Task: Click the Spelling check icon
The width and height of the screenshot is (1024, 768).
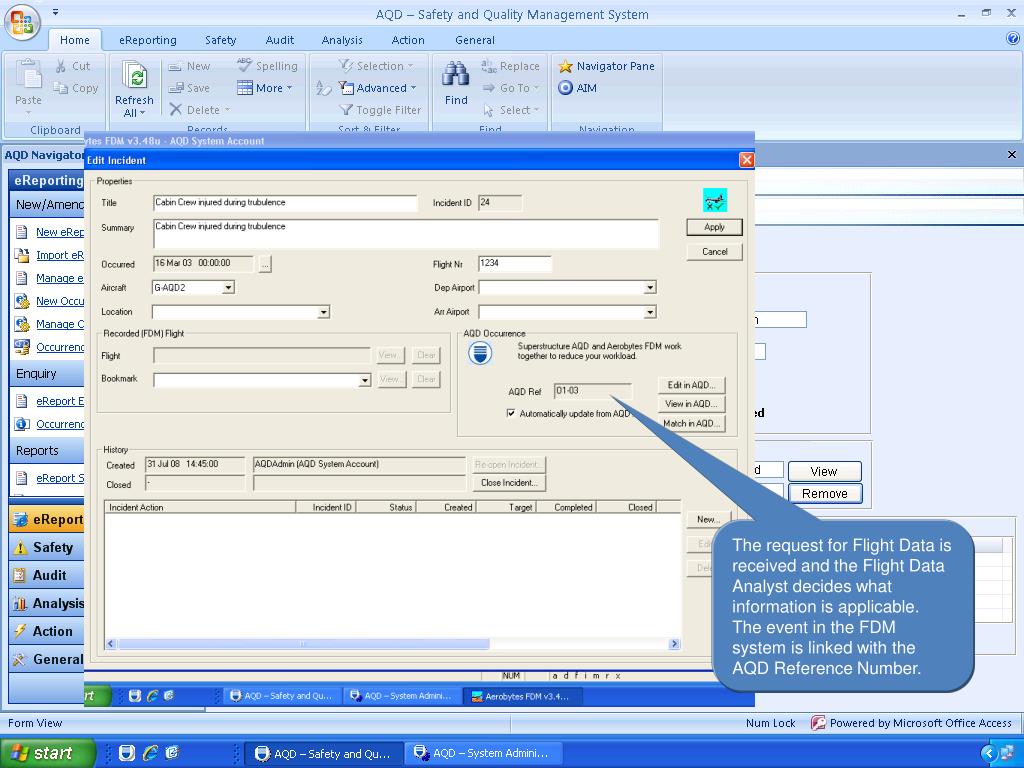Action: (244, 65)
